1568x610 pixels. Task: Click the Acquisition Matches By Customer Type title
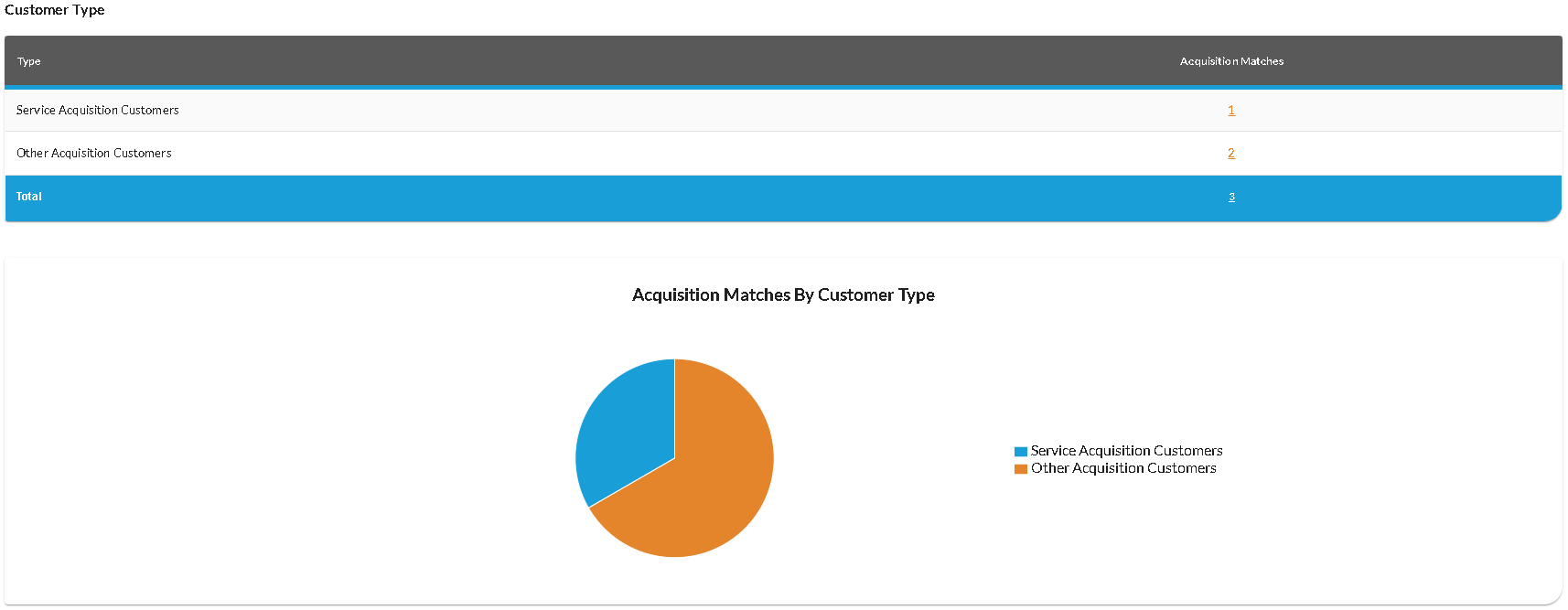click(783, 295)
